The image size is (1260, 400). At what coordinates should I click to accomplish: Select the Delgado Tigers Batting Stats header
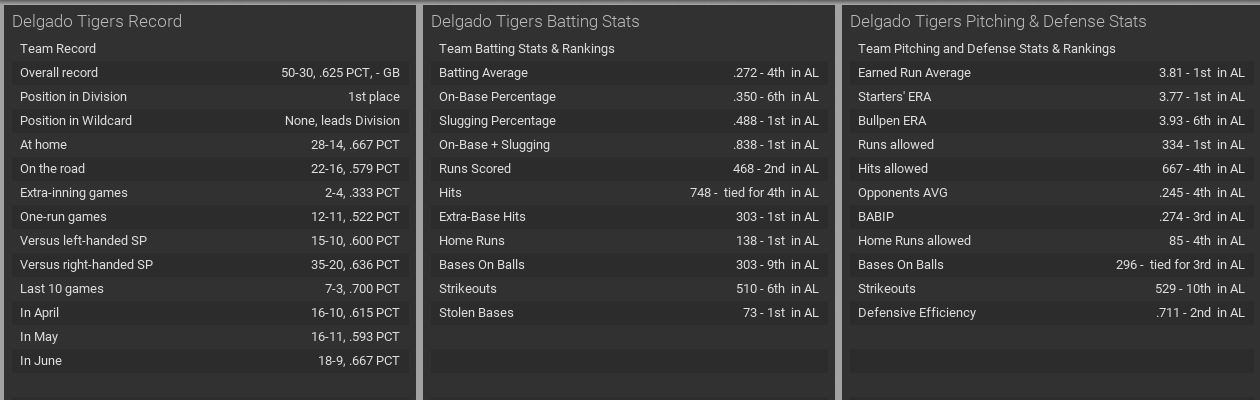pos(535,21)
